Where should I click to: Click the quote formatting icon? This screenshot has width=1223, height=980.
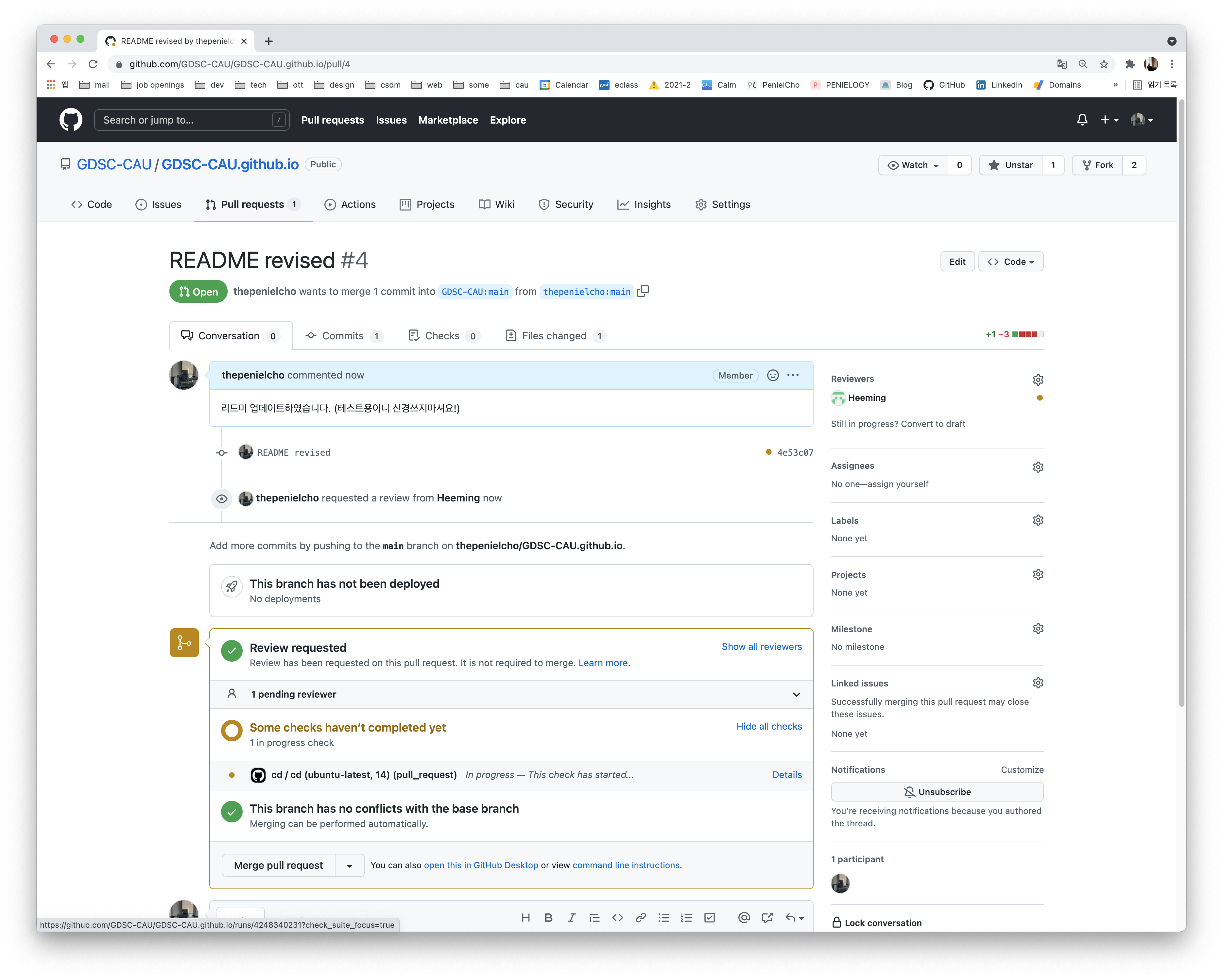[x=594, y=918]
